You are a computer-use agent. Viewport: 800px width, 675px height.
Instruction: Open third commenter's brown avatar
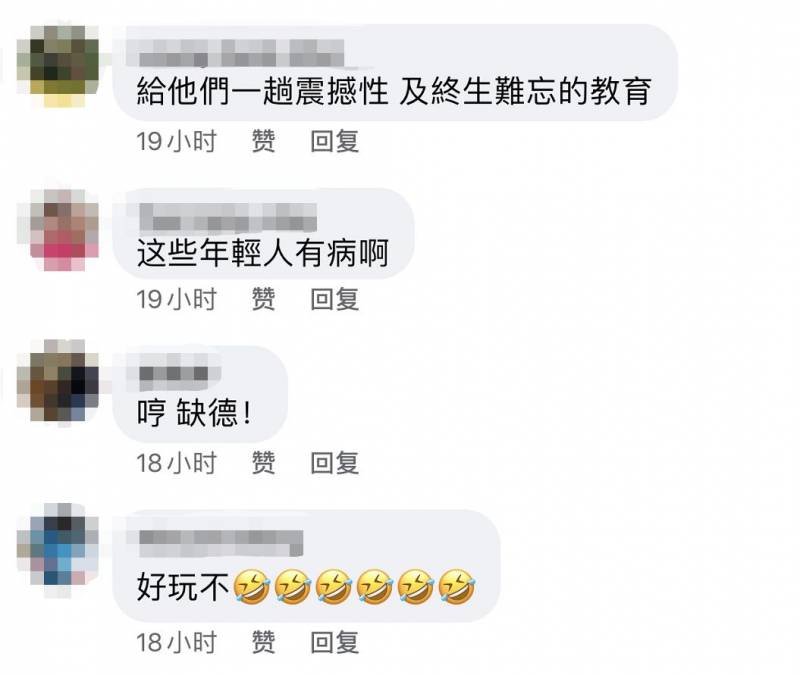(x=58, y=381)
